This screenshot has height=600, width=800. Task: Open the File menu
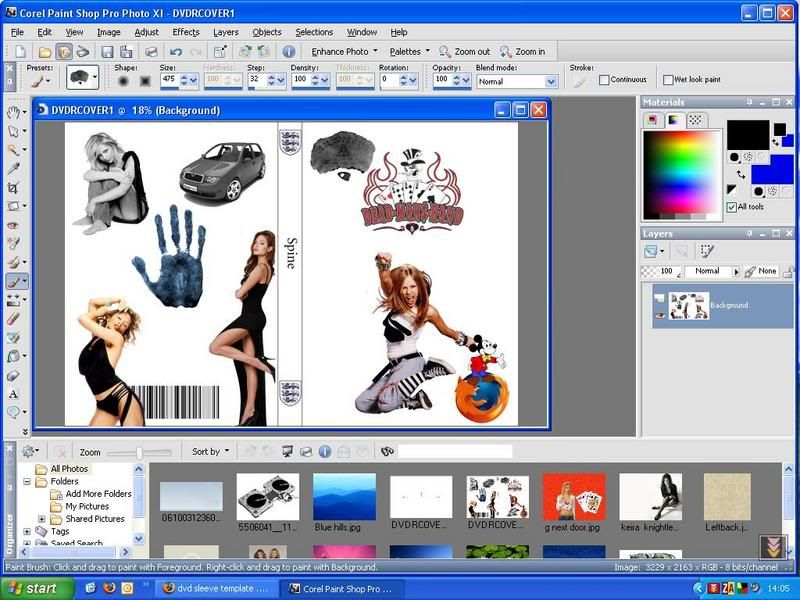pos(17,32)
